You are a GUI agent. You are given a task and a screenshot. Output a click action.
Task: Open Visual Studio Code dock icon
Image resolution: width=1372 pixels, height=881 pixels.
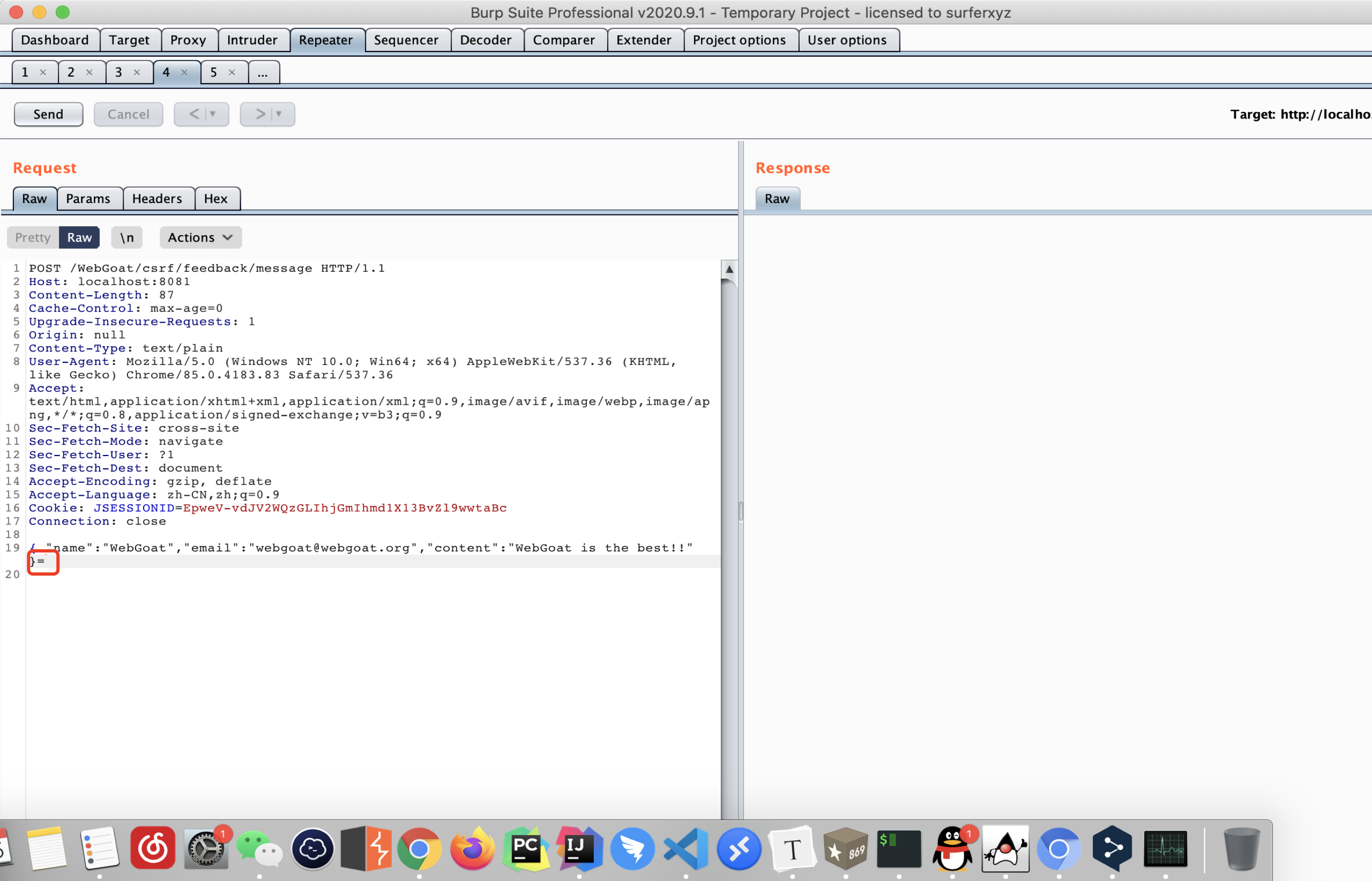click(x=685, y=849)
